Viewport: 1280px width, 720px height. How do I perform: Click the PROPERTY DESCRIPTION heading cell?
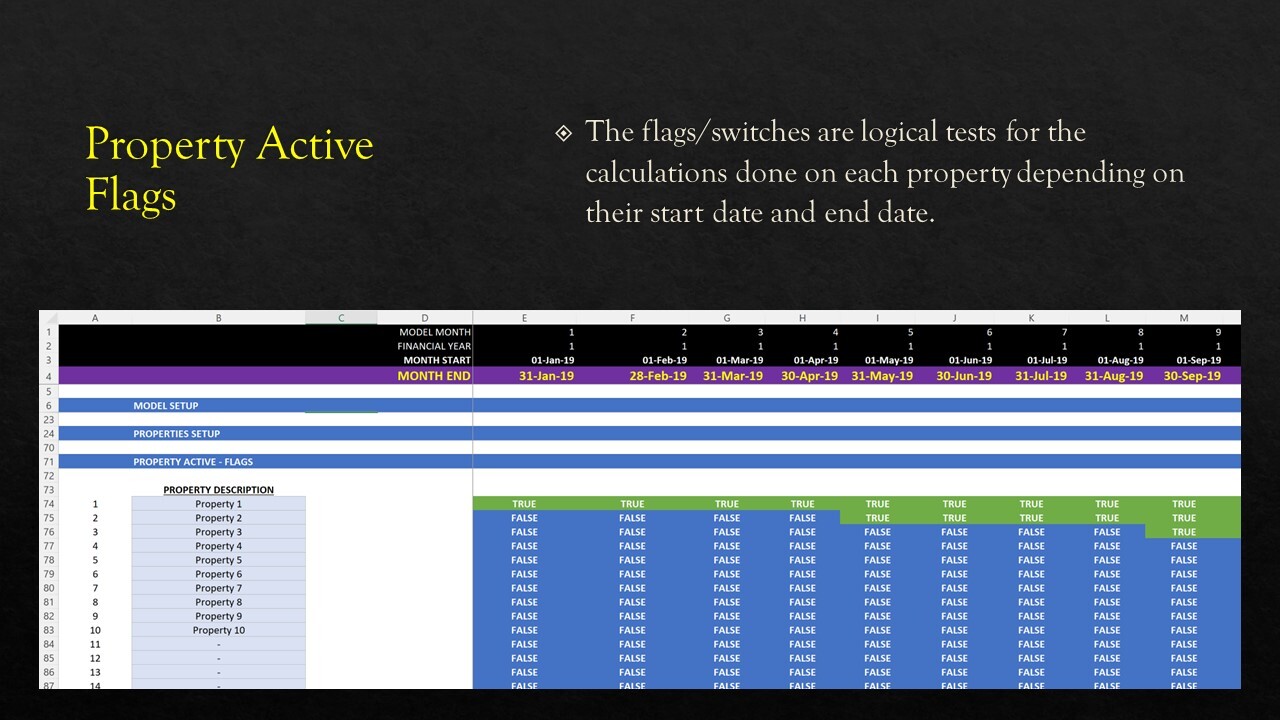(x=218, y=490)
